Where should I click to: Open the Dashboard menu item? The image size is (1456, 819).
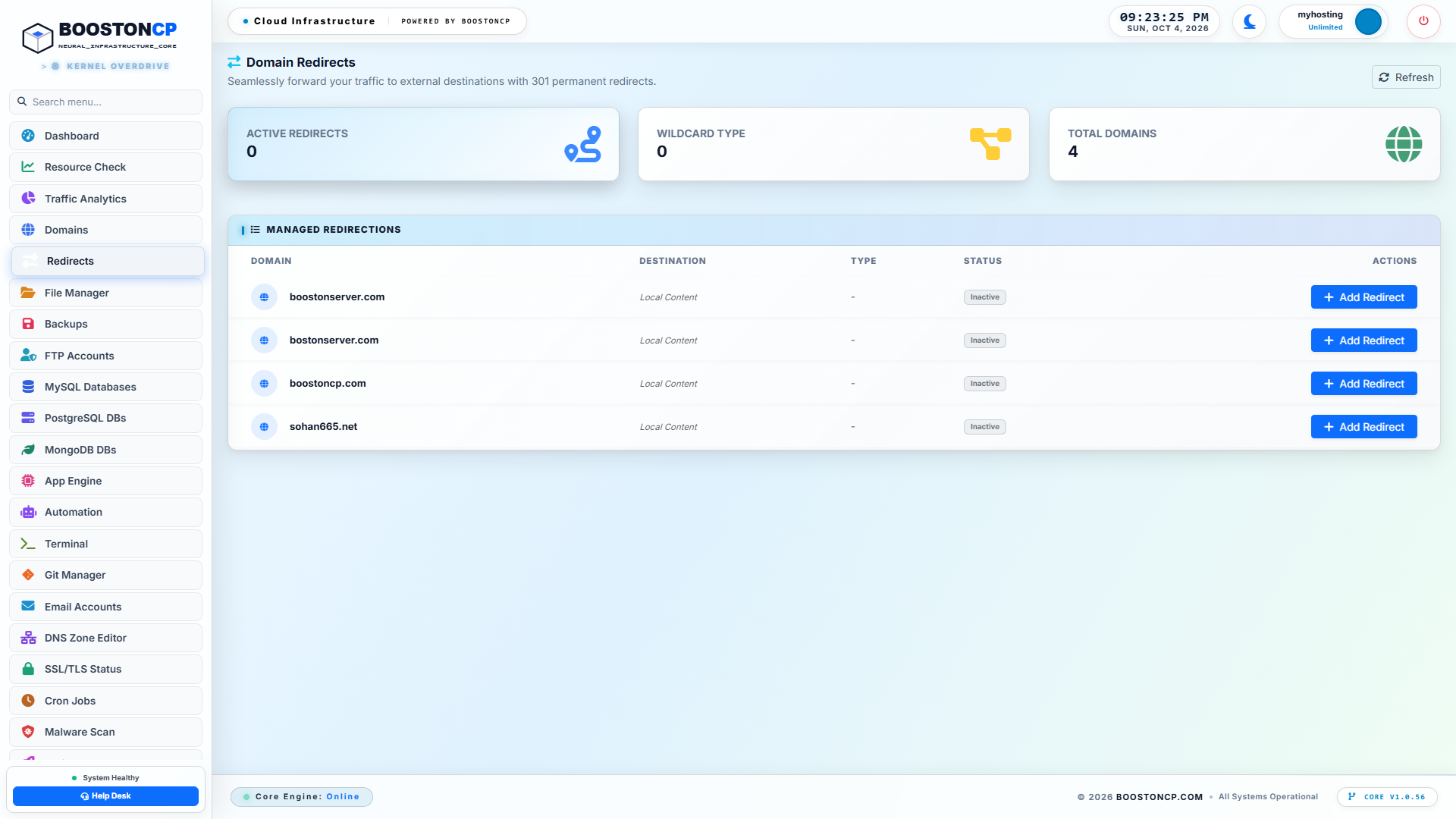click(x=106, y=136)
